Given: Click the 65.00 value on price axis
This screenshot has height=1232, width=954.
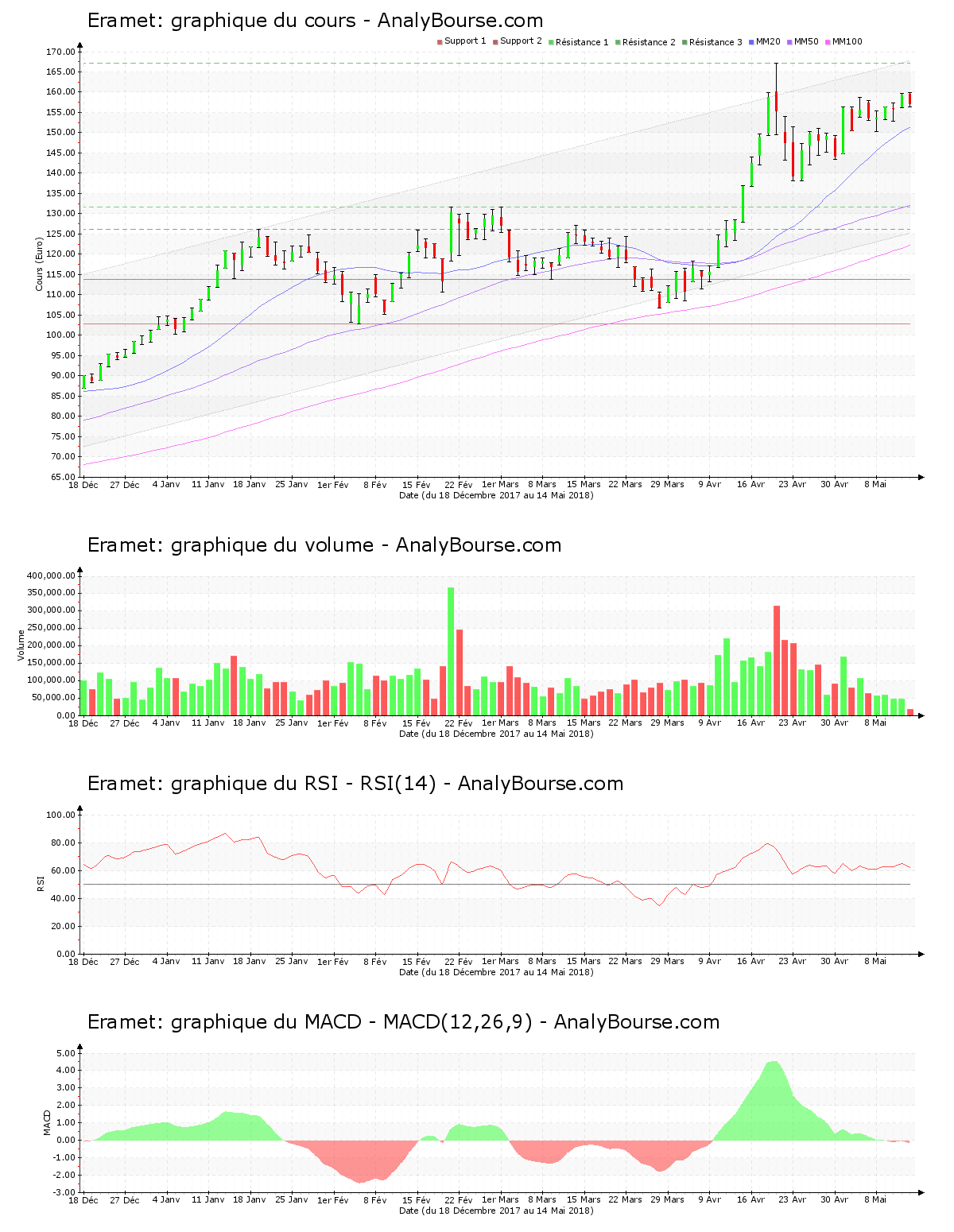Looking at the screenshot, I should tap(63, 477).
